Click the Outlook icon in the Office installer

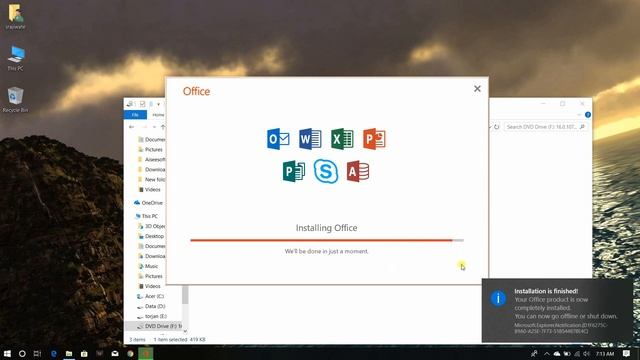278,139
